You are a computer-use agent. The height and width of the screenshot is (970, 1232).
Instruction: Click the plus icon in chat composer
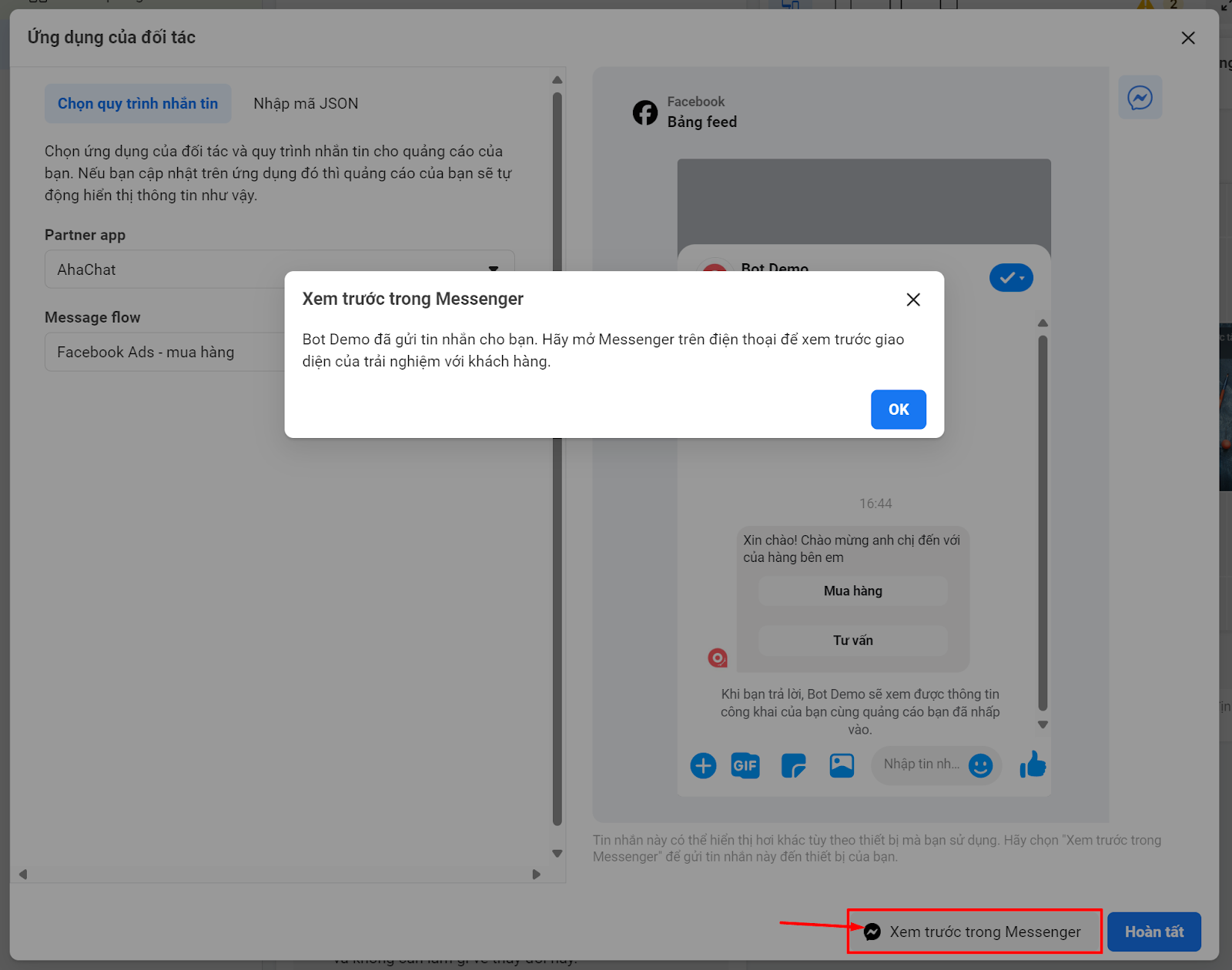703,765
